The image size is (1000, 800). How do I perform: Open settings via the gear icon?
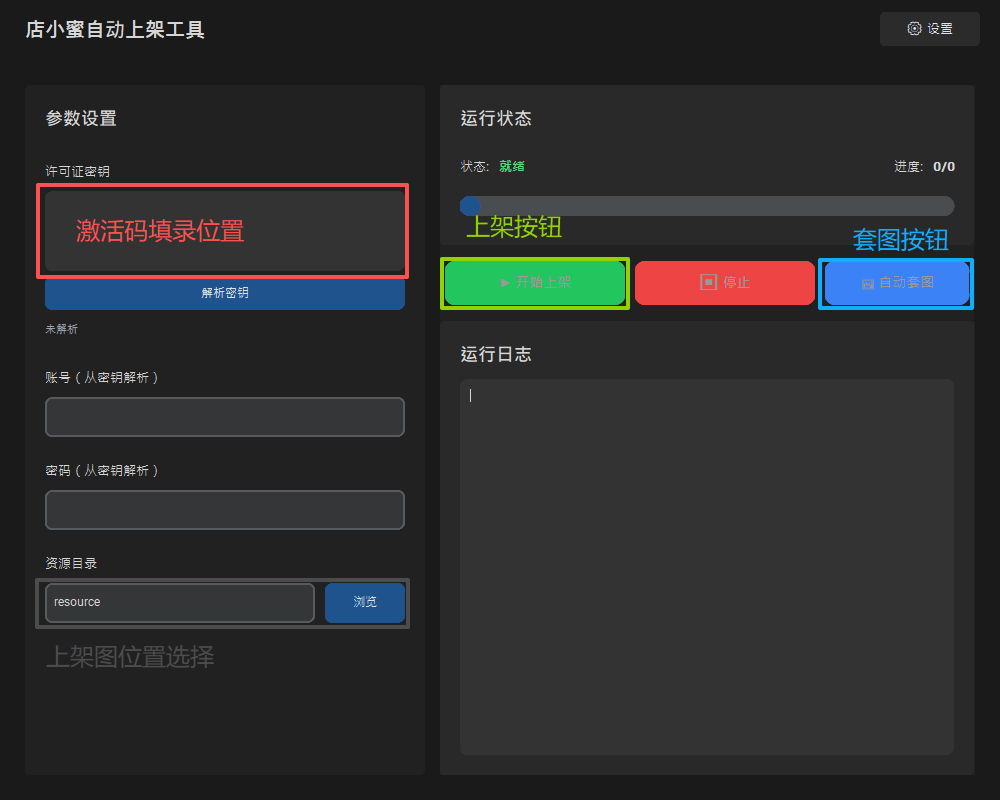(x=914, y=29)
